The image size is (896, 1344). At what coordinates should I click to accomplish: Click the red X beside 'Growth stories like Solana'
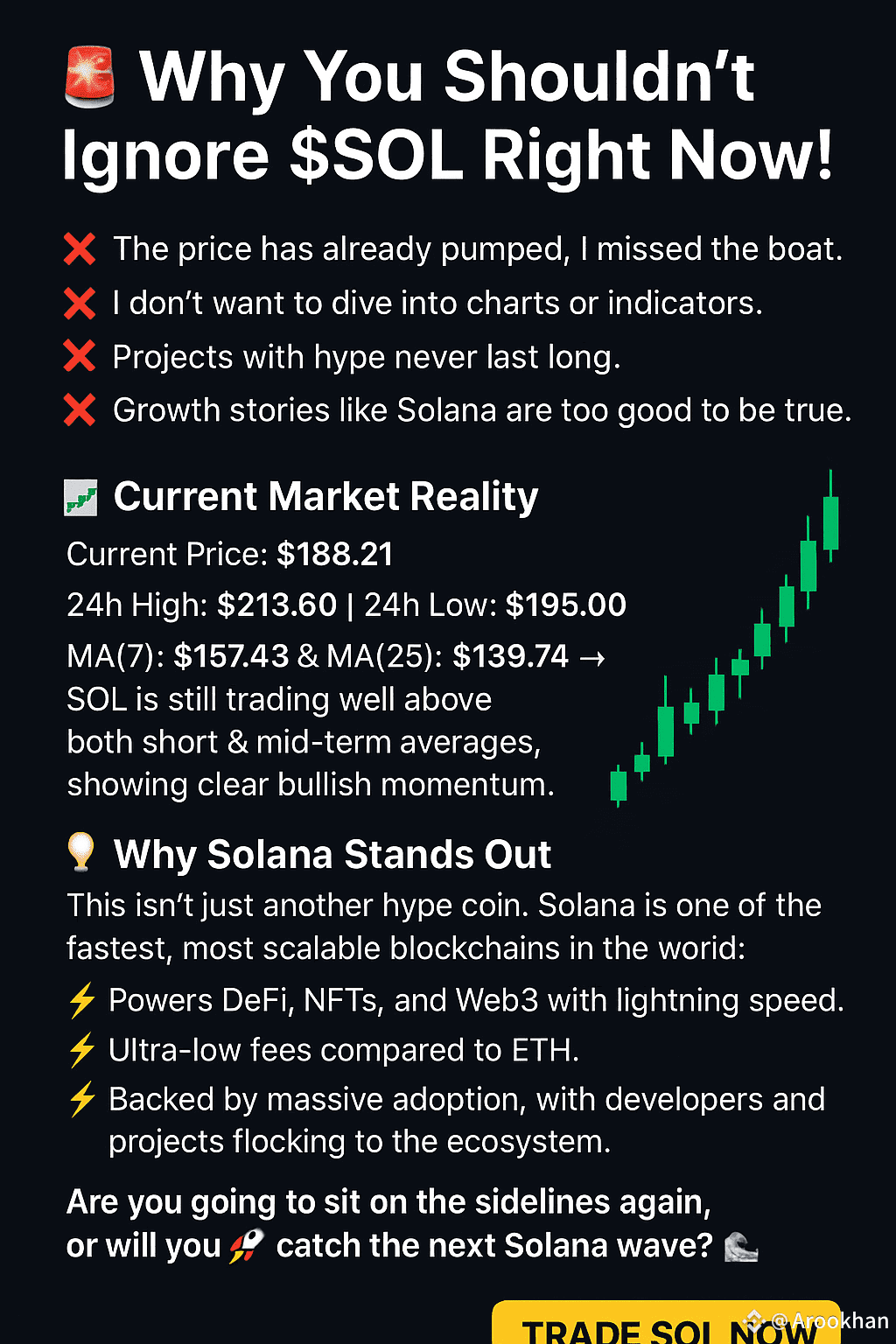(x=80, y=410)
